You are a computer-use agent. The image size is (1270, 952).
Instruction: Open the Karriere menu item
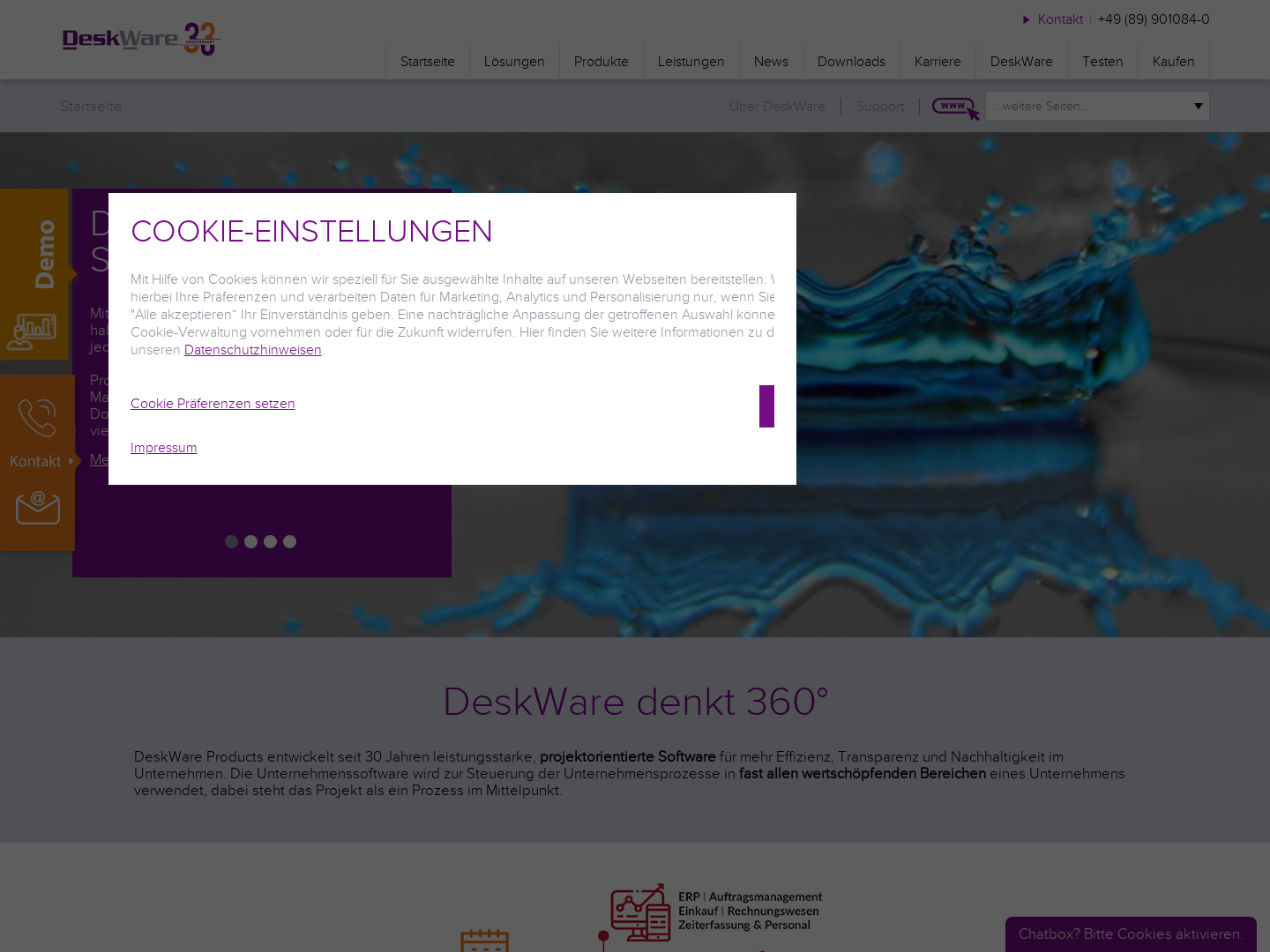coord(938,62)
